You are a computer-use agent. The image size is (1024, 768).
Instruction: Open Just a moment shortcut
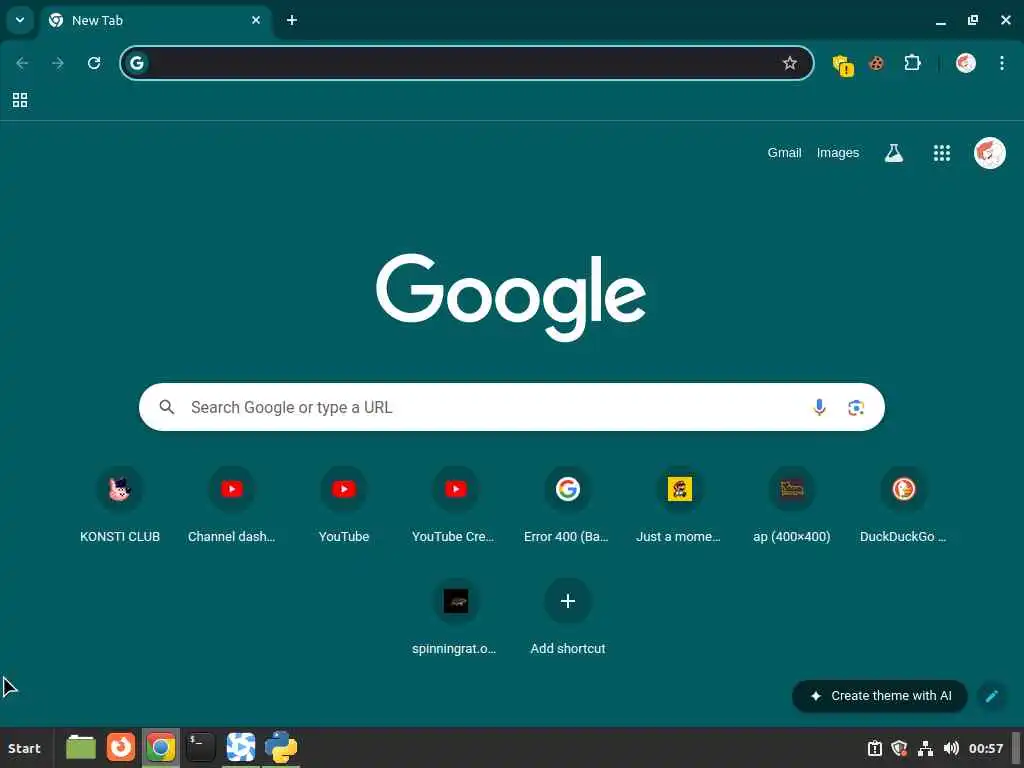click(680, 505)
